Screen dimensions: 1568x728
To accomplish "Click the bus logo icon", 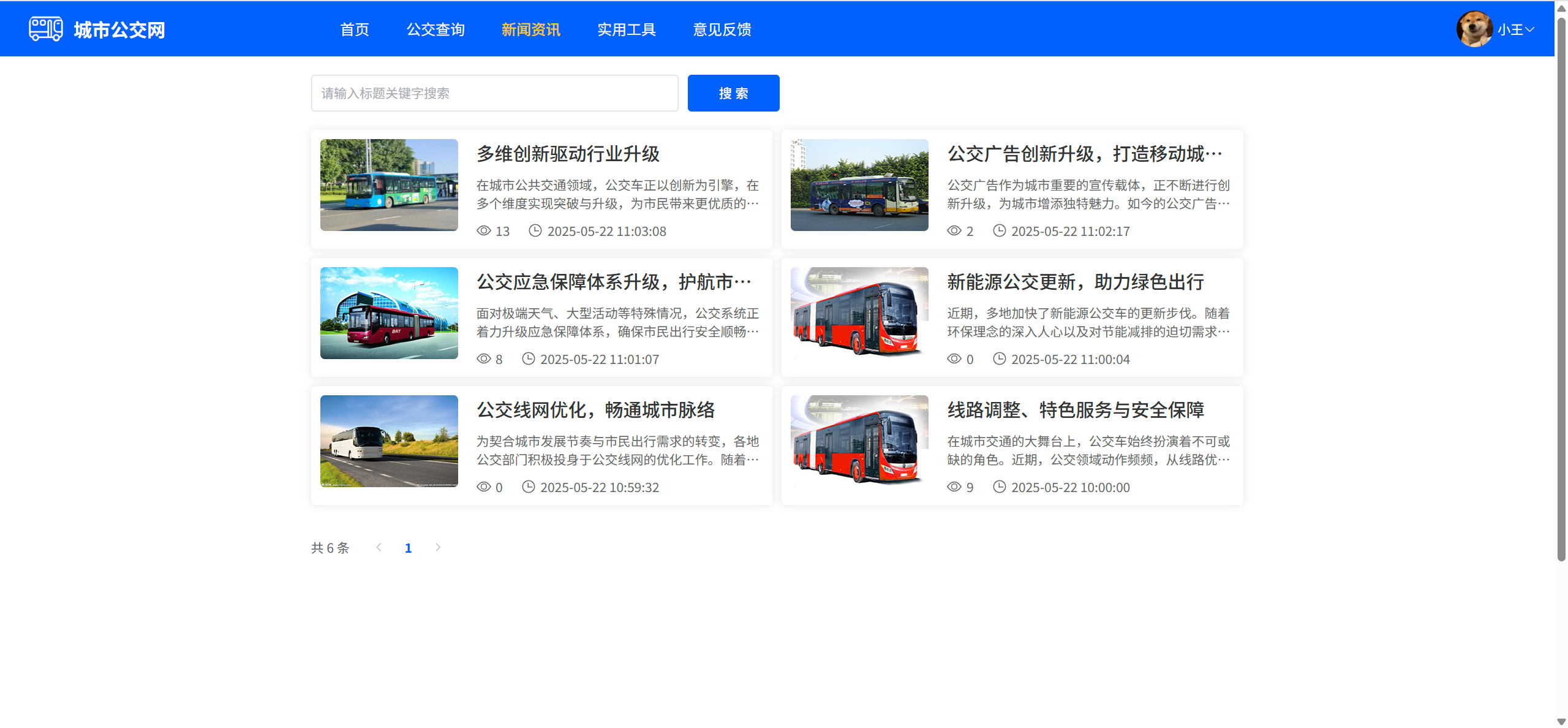I will click(x=45, y=29).
